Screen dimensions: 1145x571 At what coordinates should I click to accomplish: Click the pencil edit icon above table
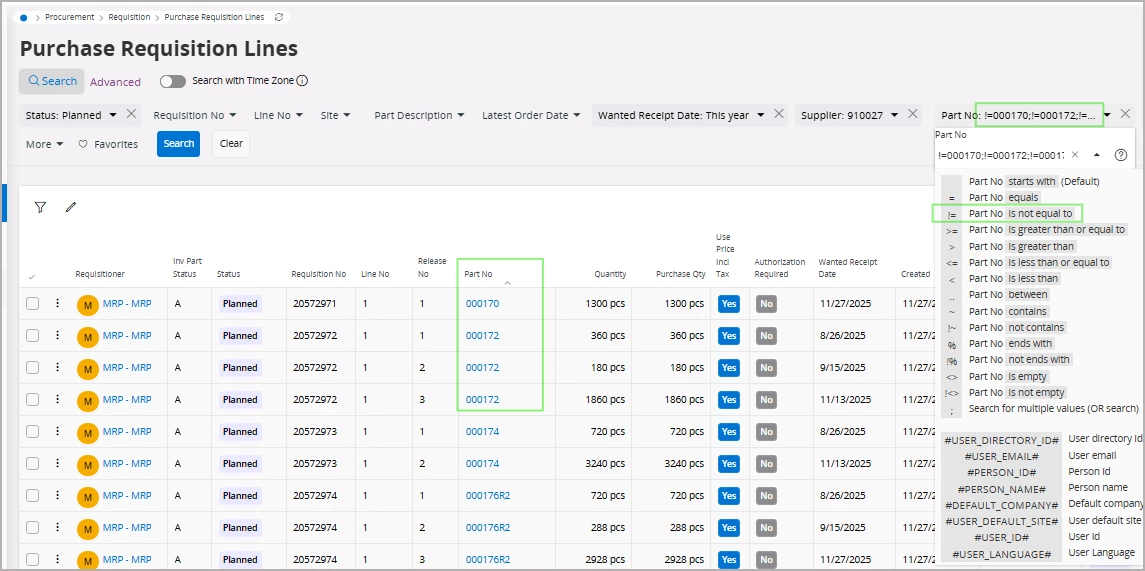(70, 207)
